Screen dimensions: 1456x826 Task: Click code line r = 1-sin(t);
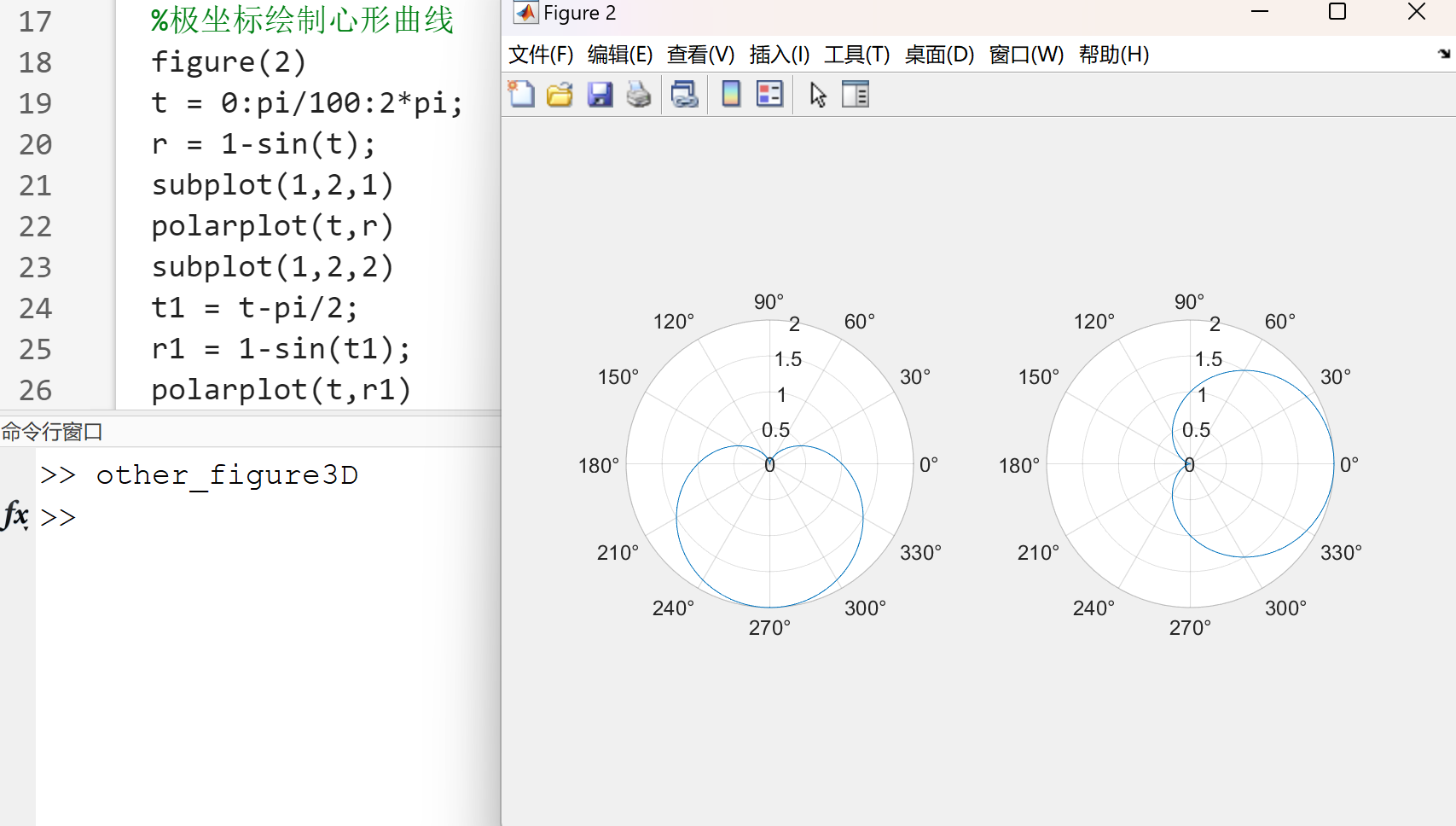click(264, 144)
